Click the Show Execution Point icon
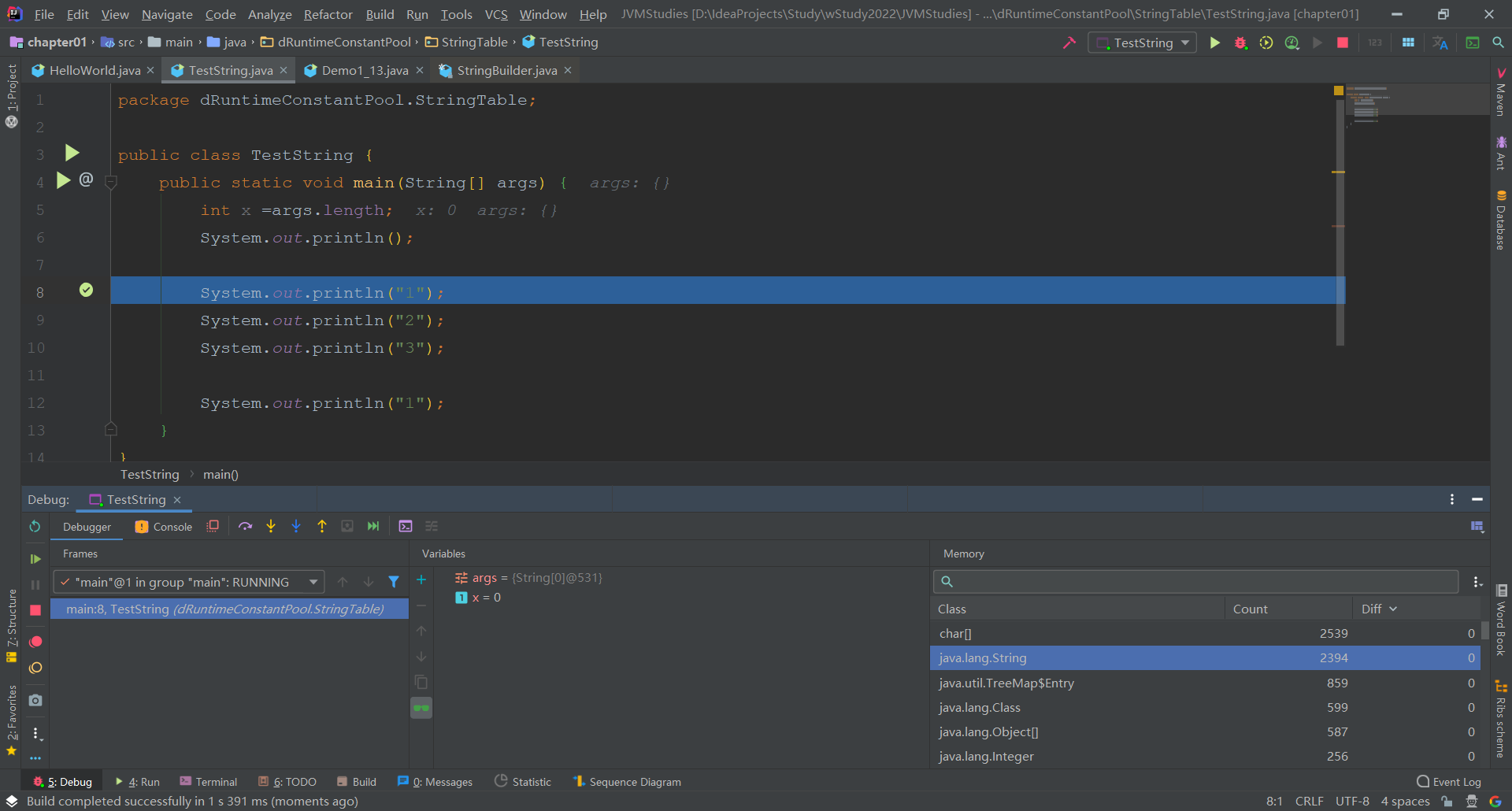Viewport: 1512px width, 811px height. pos(213,526)
